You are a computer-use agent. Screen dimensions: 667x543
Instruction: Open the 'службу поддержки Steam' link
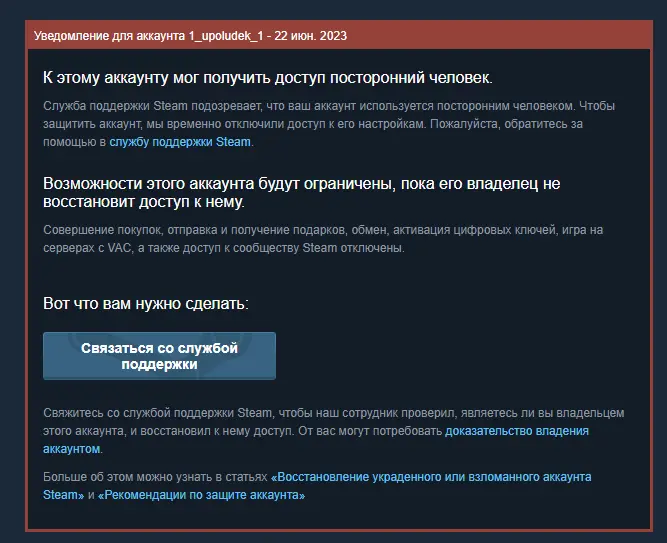180,142
